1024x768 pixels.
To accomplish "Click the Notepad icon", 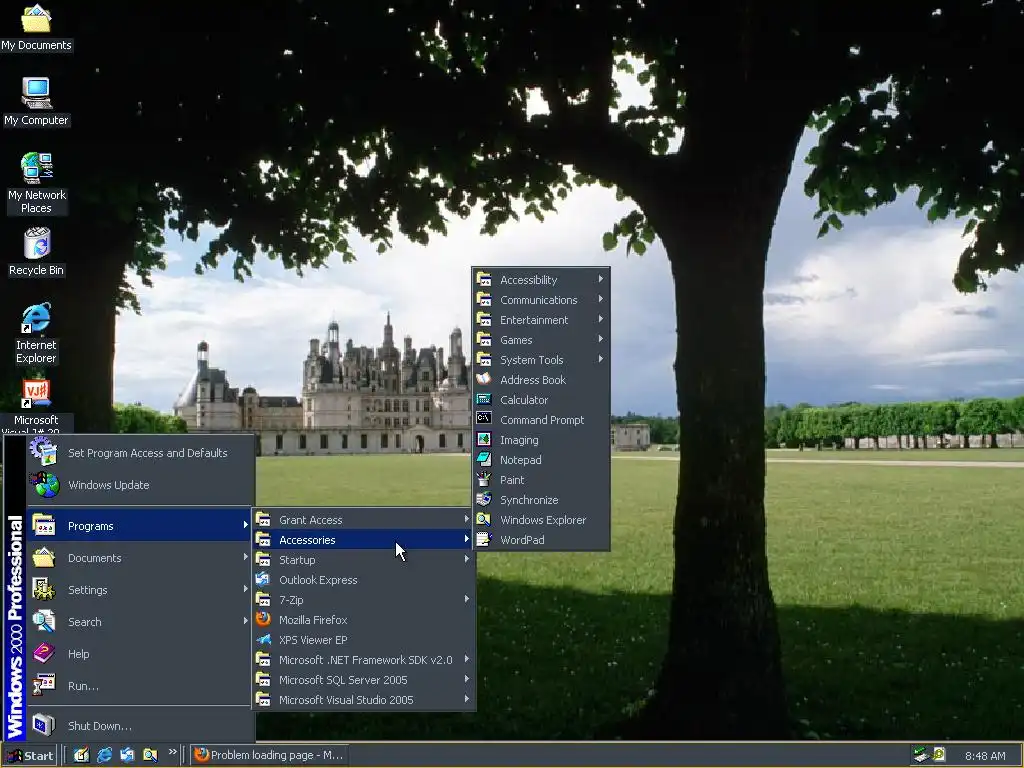I will 484,460.
